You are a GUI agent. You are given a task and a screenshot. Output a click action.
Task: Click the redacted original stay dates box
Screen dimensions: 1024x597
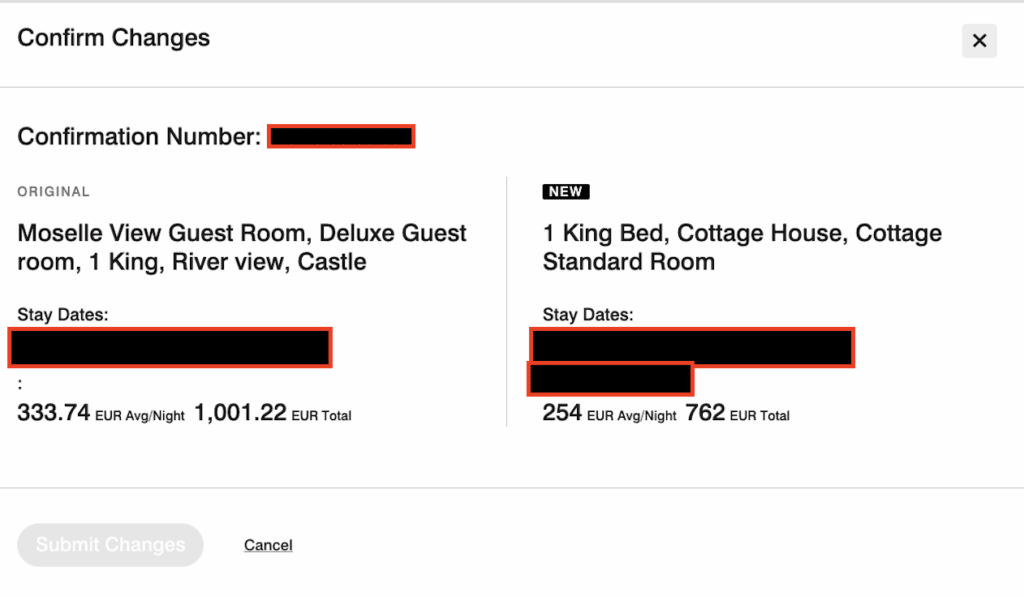point(169,347)
